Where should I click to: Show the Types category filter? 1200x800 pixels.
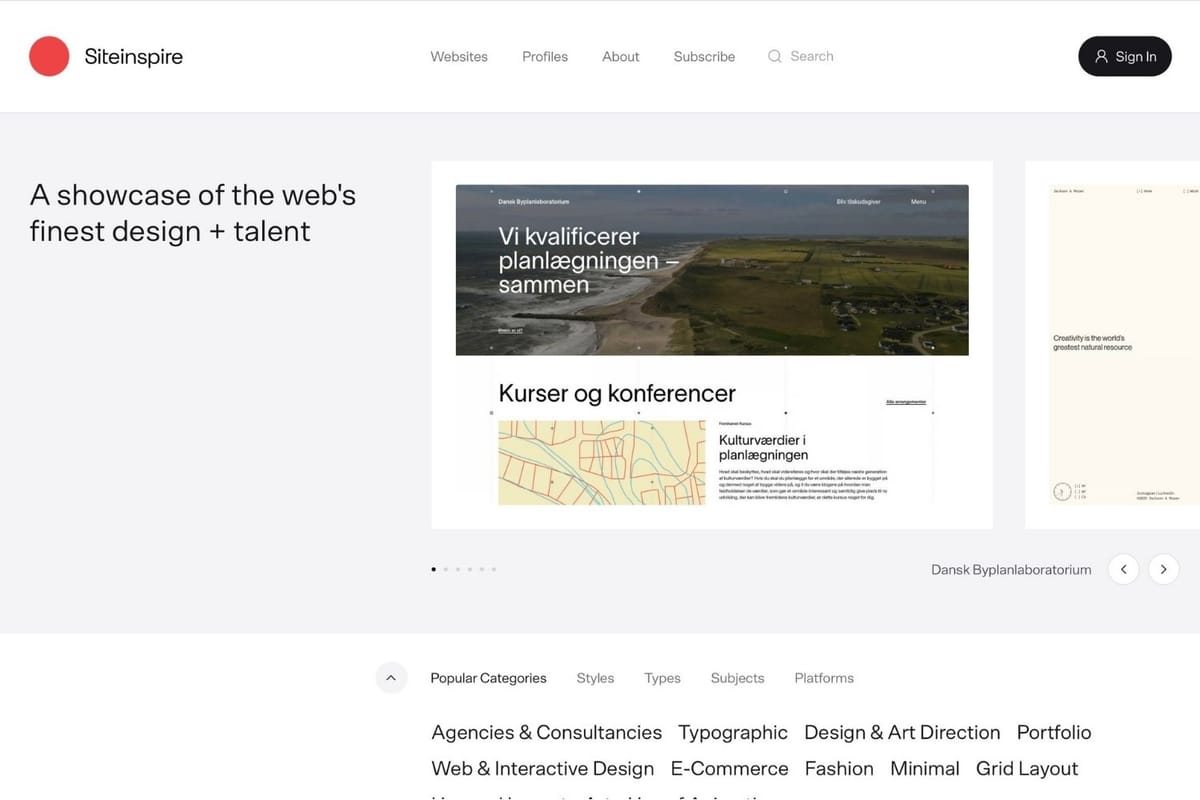tap(662, 678)
